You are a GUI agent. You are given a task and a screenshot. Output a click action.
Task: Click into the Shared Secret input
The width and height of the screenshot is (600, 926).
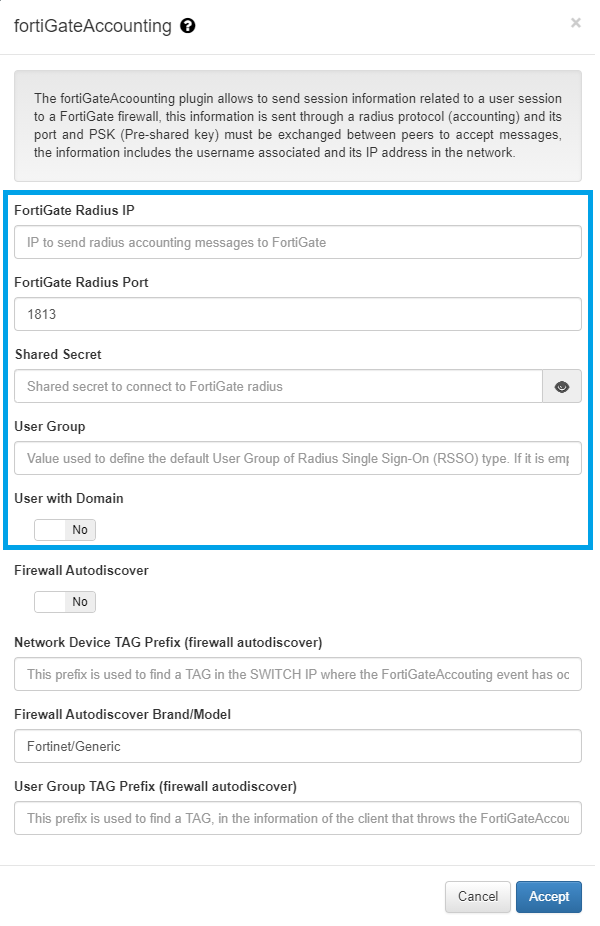click(x=278, y=386)
